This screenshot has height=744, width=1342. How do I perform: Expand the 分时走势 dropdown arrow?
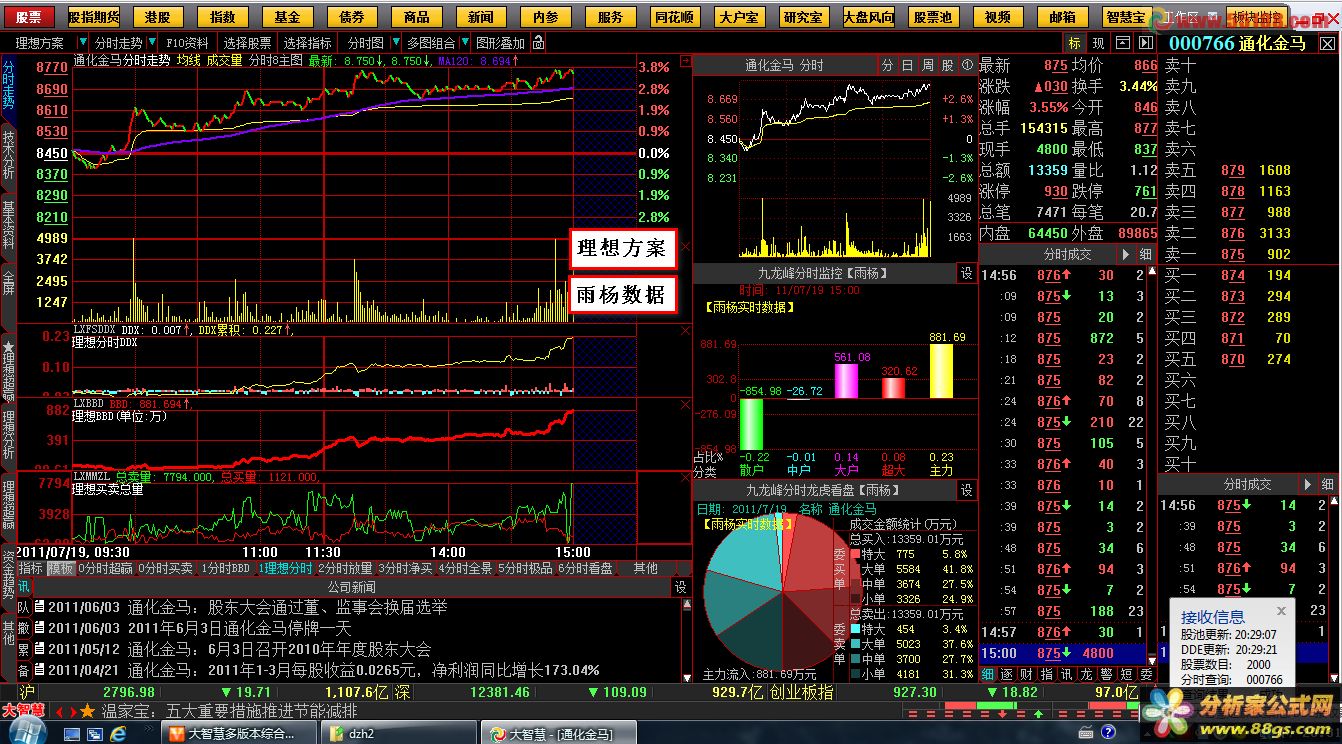151,43
